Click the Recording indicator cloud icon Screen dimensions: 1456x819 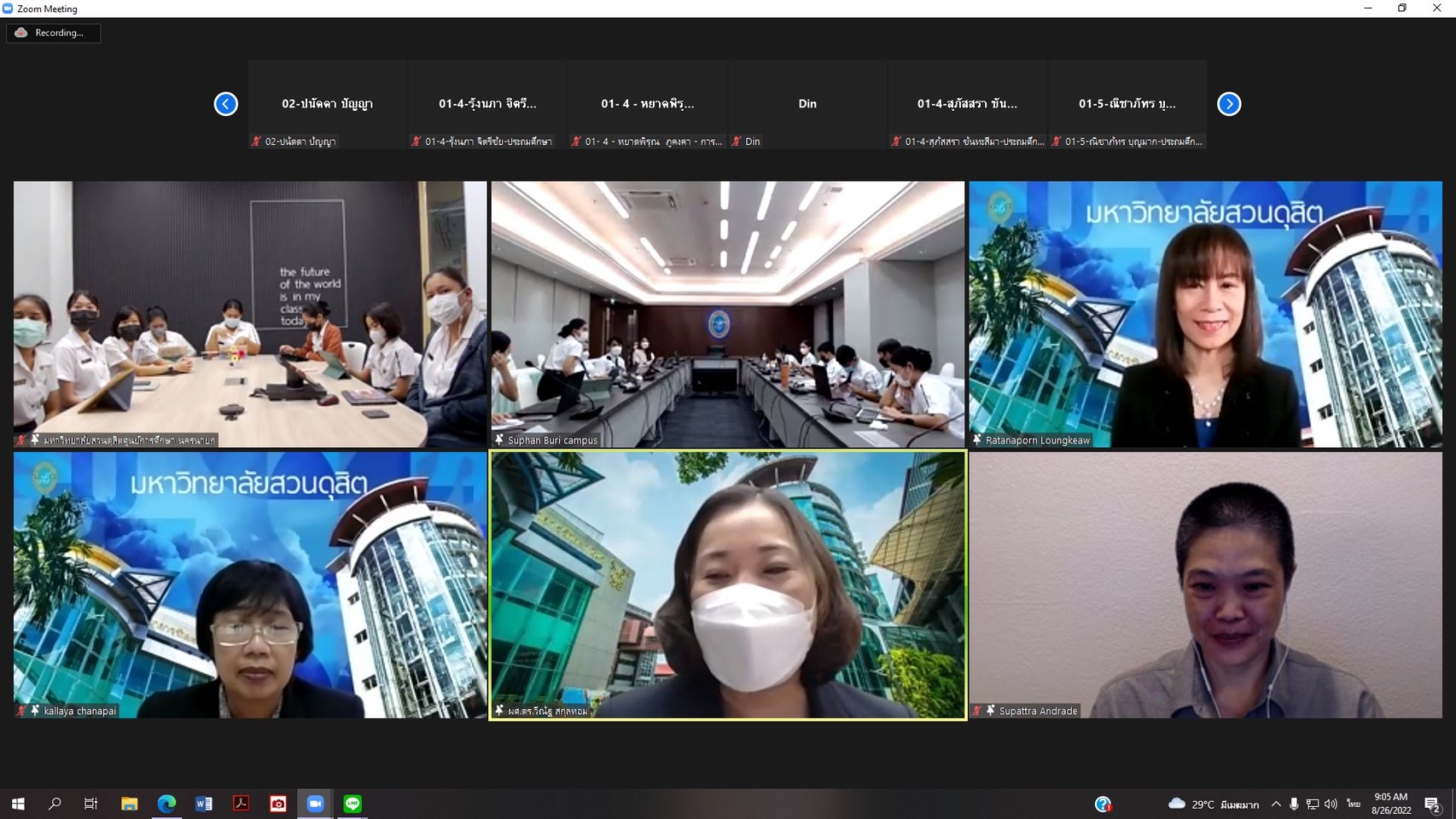coord(21,32)
